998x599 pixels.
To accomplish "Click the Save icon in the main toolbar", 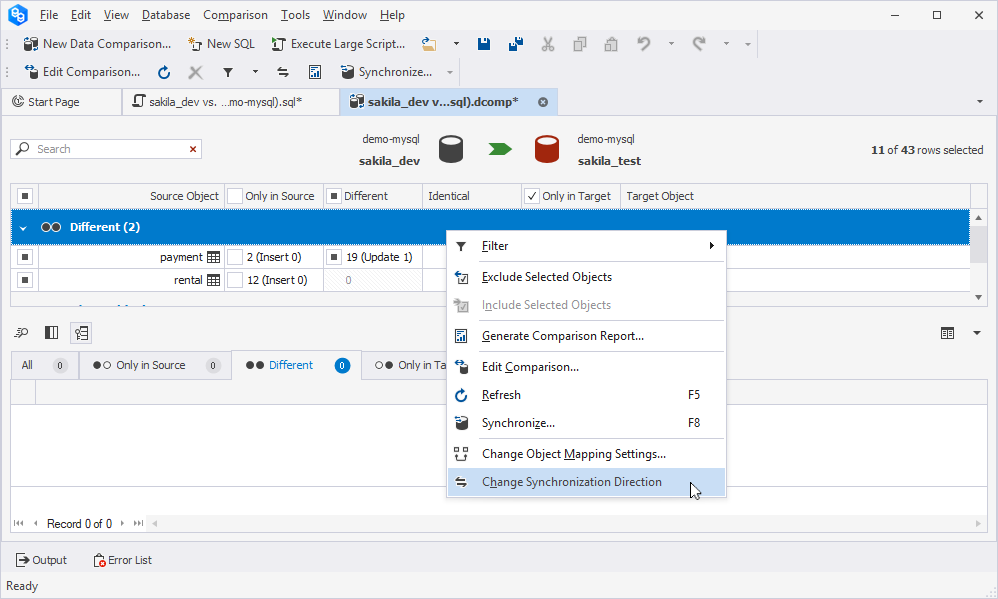I will pyautogui.click(x=484, y=44).
